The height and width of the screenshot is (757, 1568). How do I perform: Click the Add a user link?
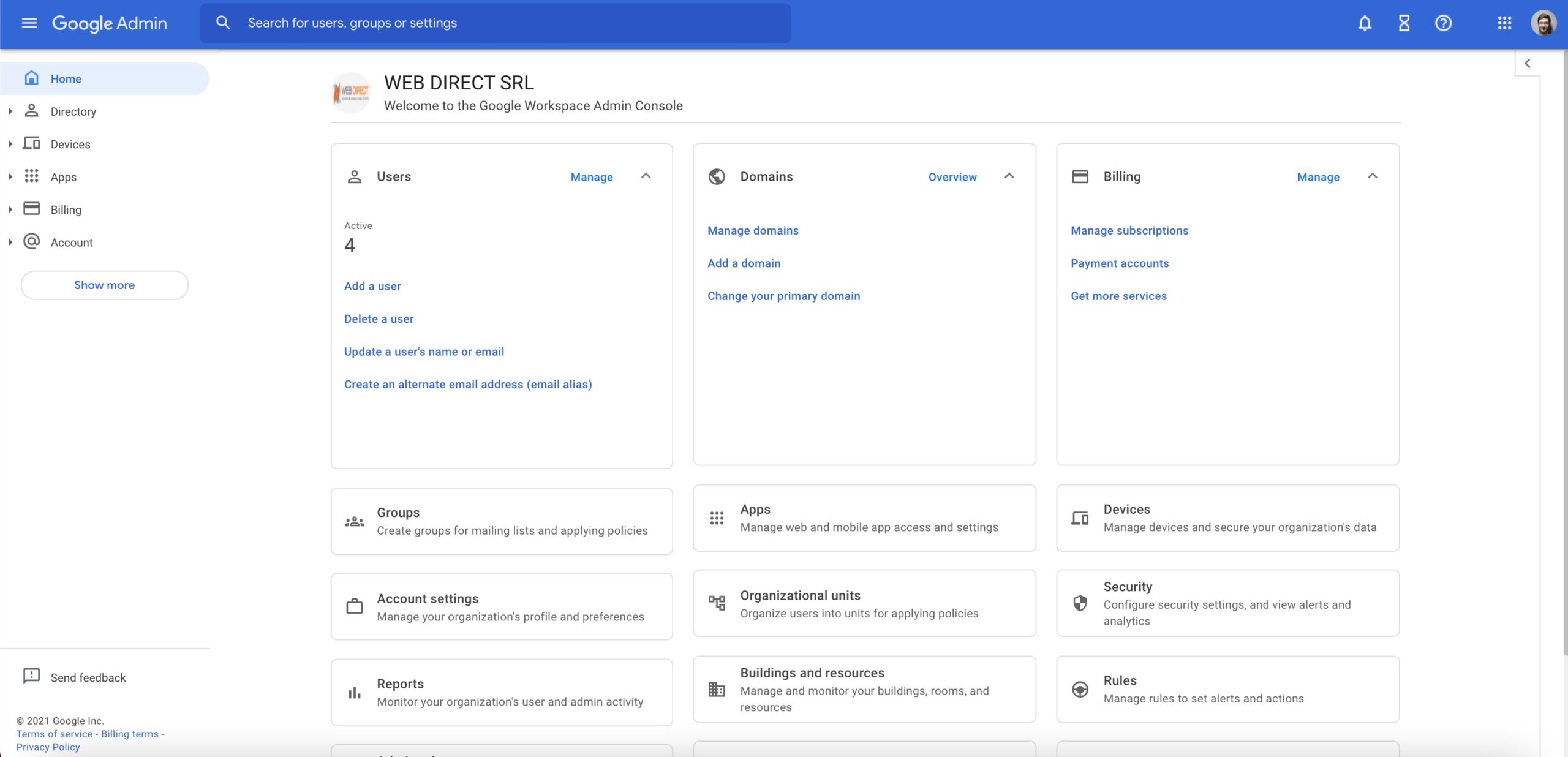tap(372, 286)
